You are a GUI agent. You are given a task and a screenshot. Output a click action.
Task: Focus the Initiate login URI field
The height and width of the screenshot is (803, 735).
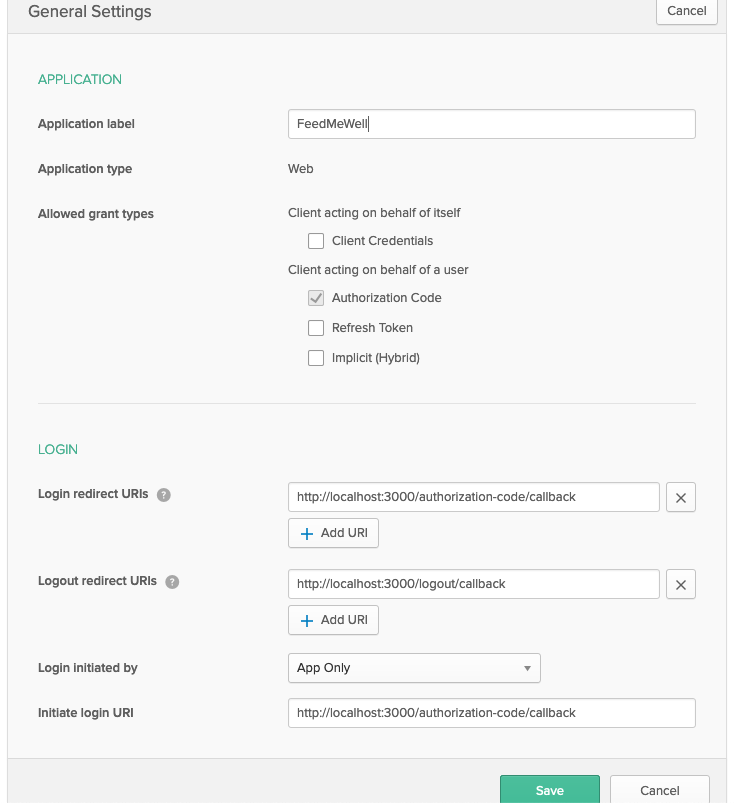(x=491, y=713)
